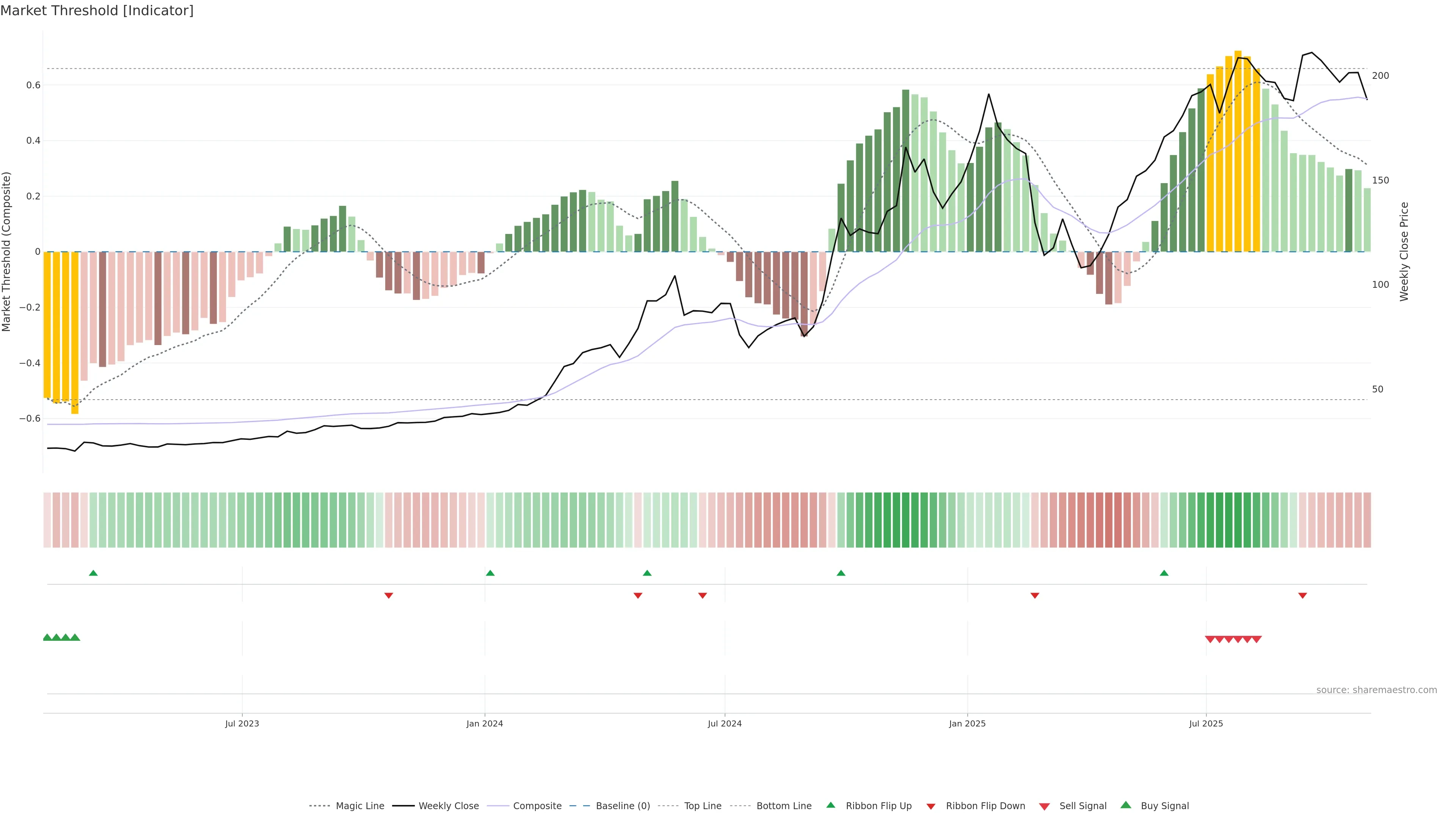Click the Sell Signal legend marker icon
Screen dimensions: 1456x819
1045,806
